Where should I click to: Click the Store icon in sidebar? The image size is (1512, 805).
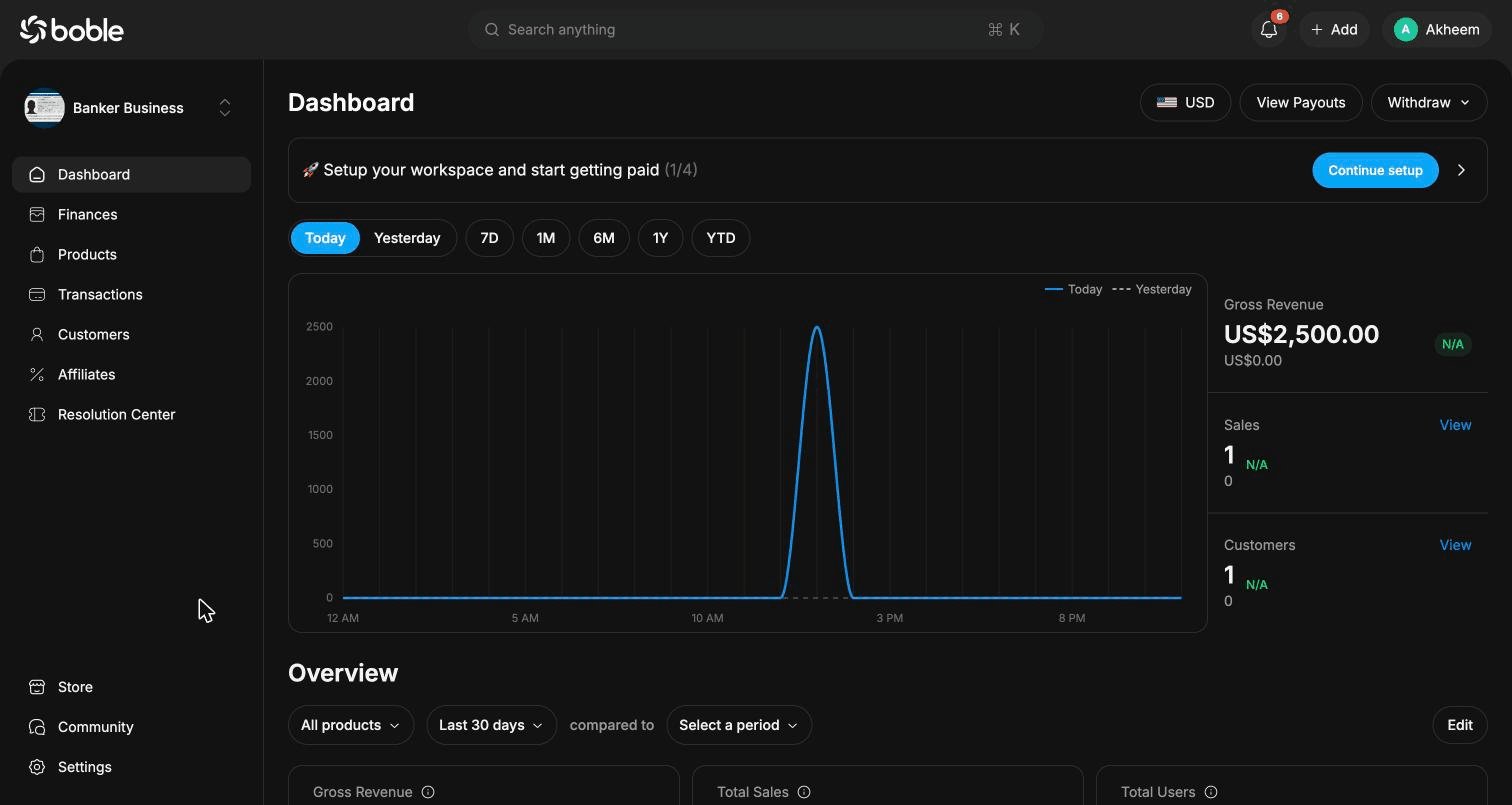[37, 687]
